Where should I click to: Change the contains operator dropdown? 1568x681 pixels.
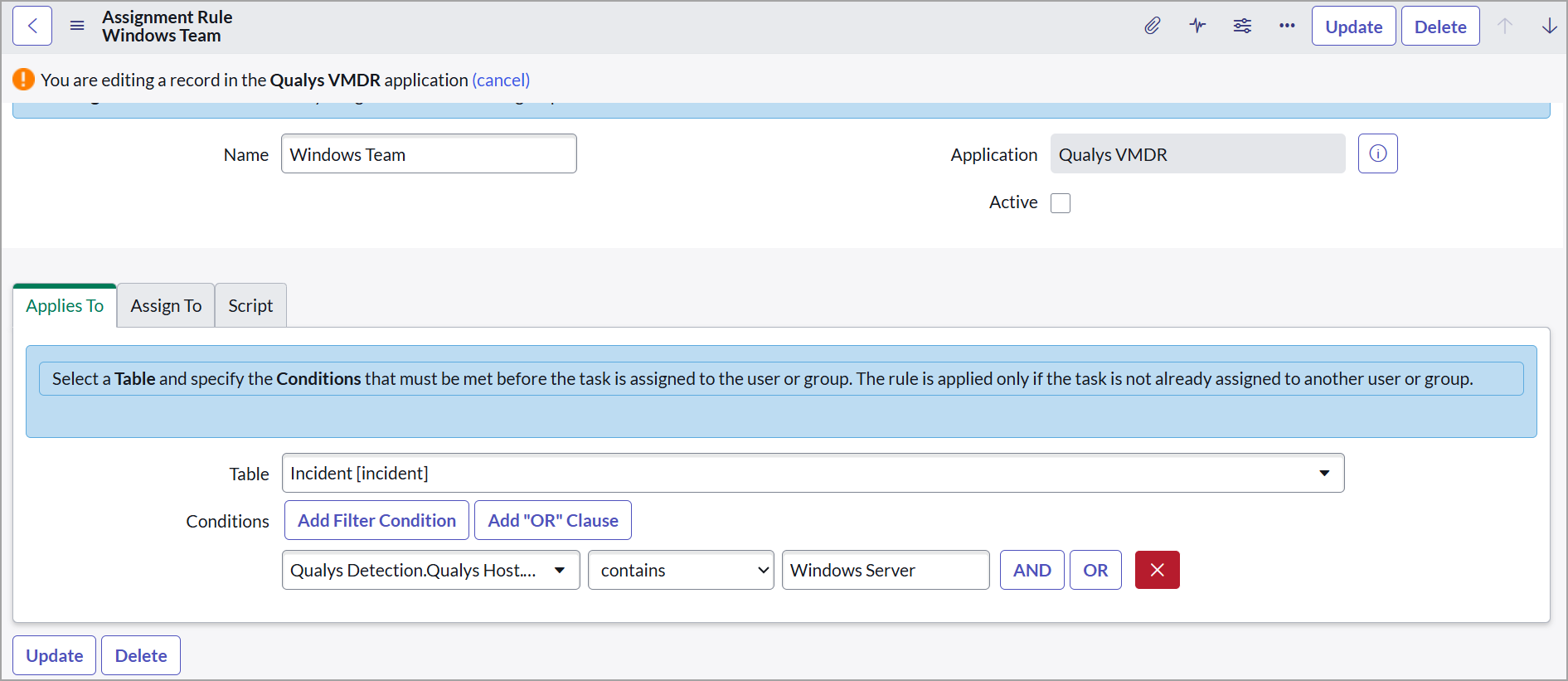[681, 570]
